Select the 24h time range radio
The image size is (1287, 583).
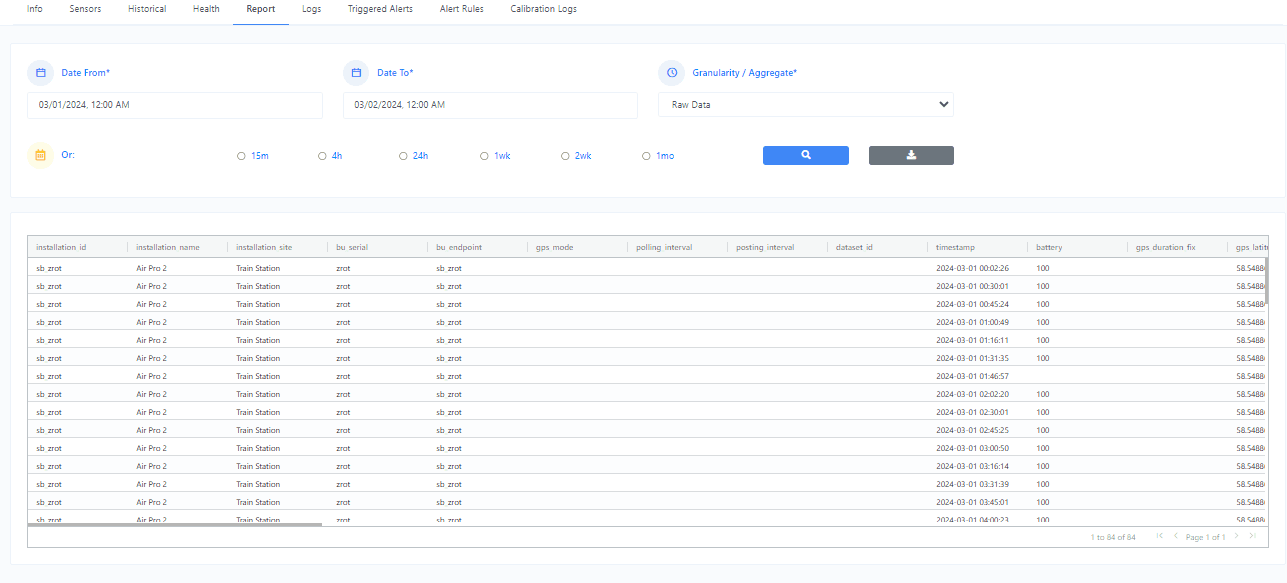403,156
